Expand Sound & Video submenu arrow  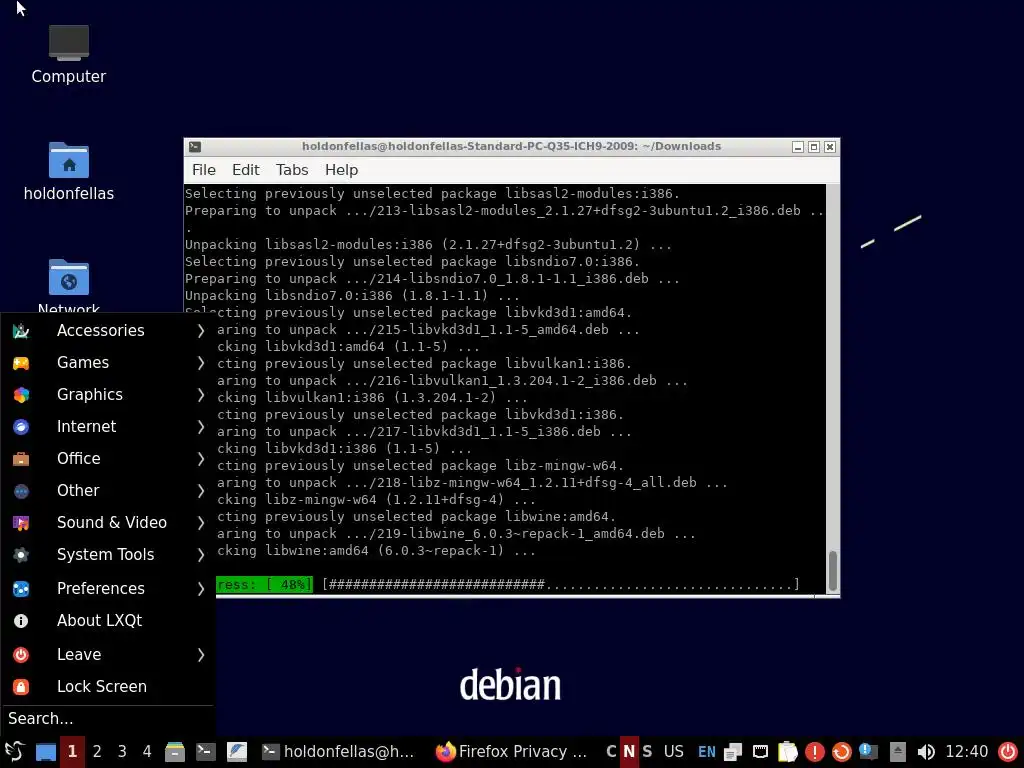click(200, 523)
